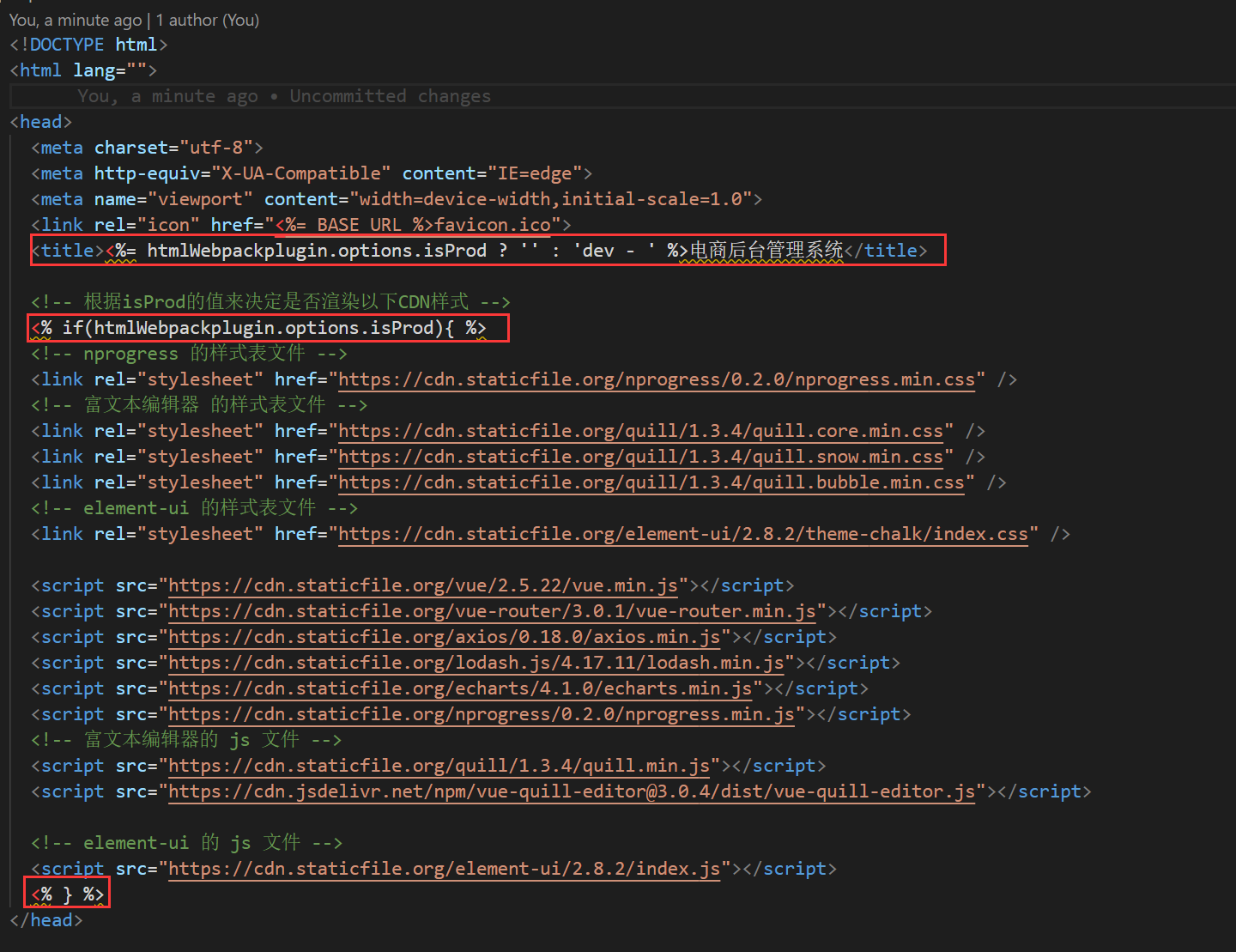Open the vue-router.min.js script URL
The width and height of the screenshot is (1236, 952).
point(492,611)
